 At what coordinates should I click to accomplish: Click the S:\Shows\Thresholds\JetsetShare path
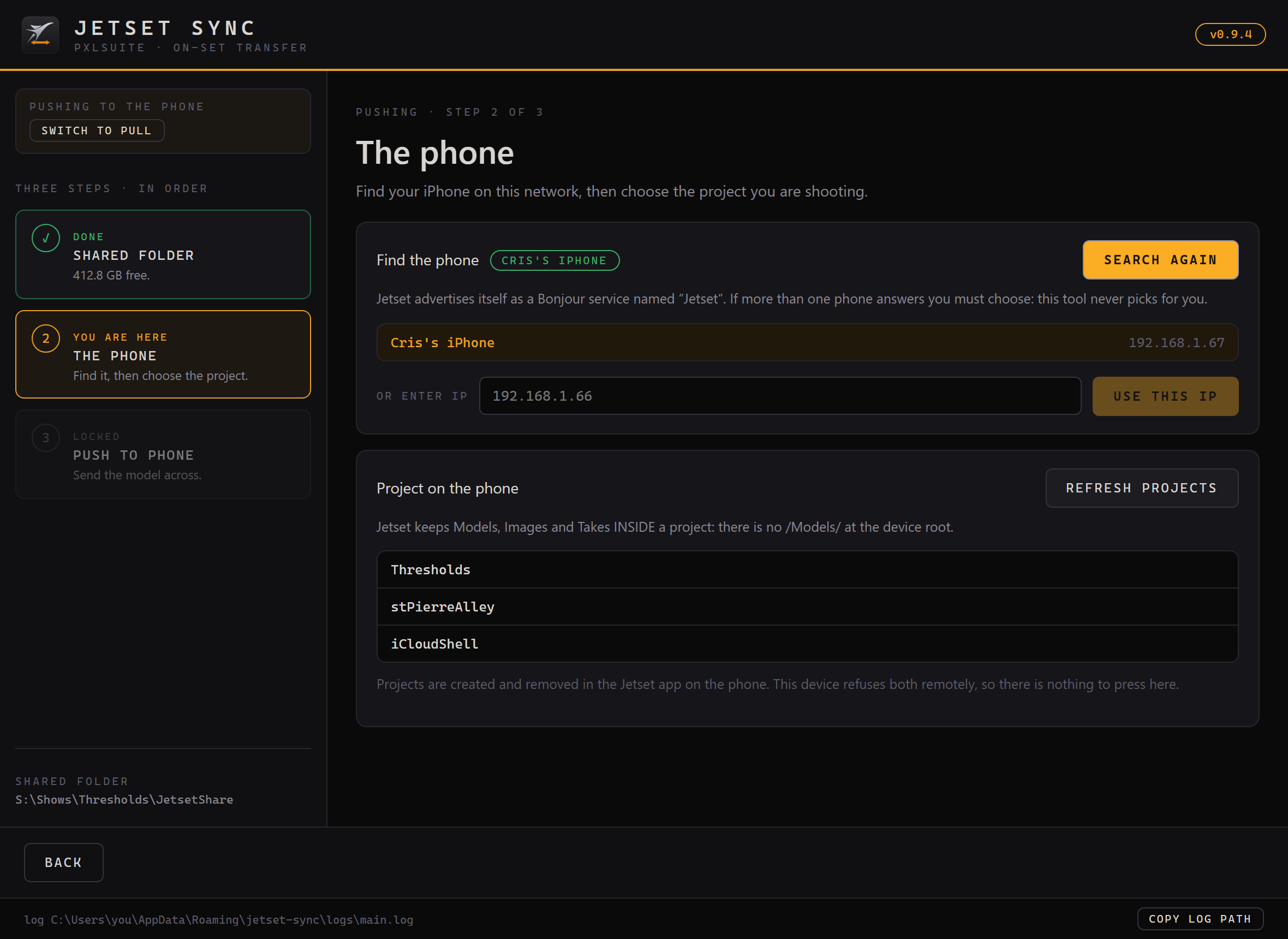pyautogui.click(x=124, y=800)
